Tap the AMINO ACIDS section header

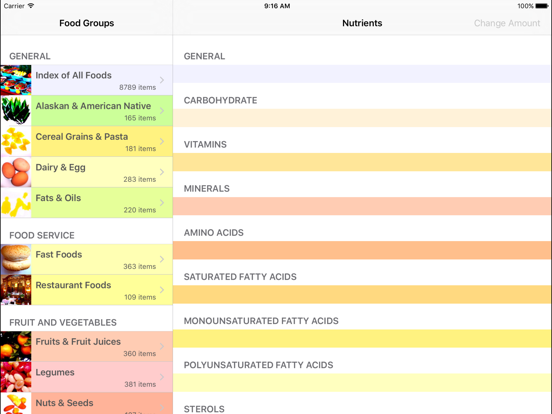(x=214, y=233)
